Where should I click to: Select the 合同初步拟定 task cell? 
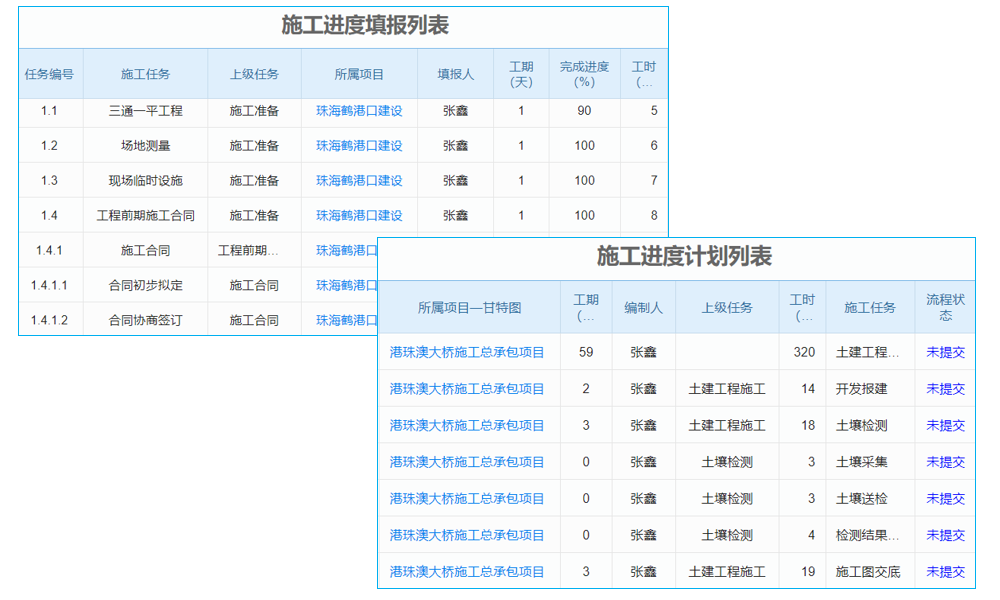point(145,285)
